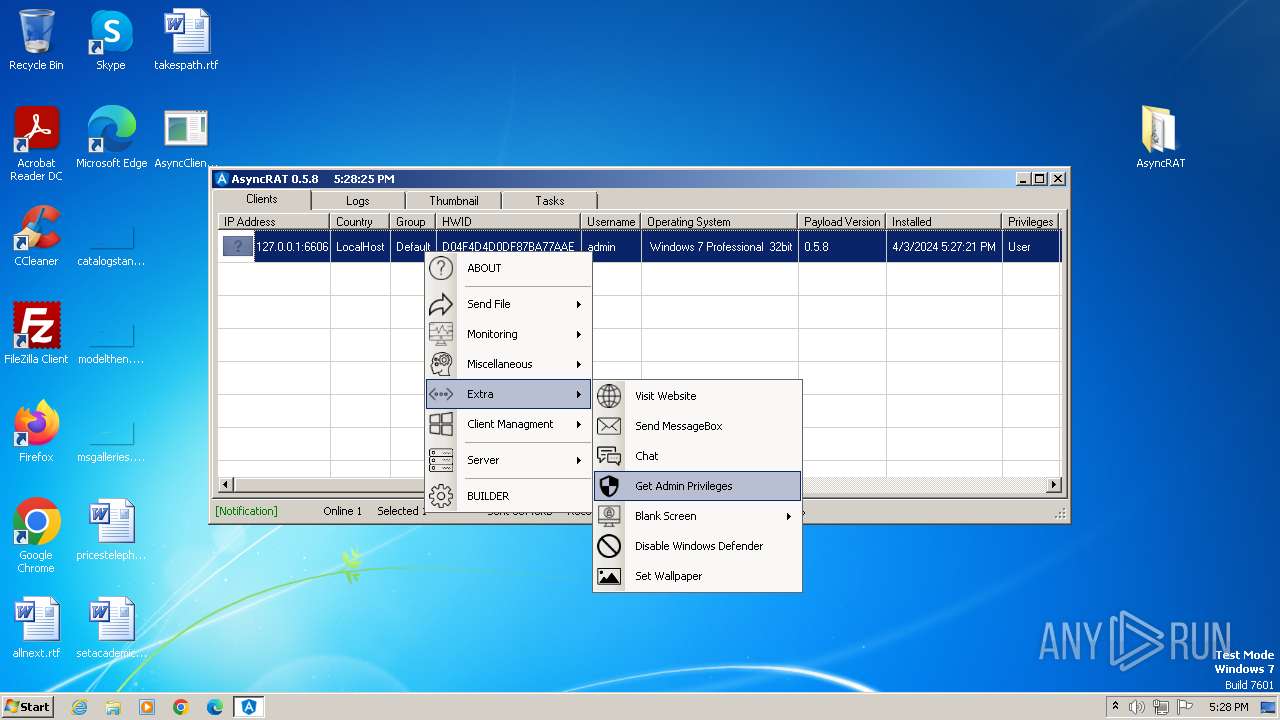This screenshot has width=1280, height=720.
Task: Switch to the Tasks tab
Action: point(550,201)
